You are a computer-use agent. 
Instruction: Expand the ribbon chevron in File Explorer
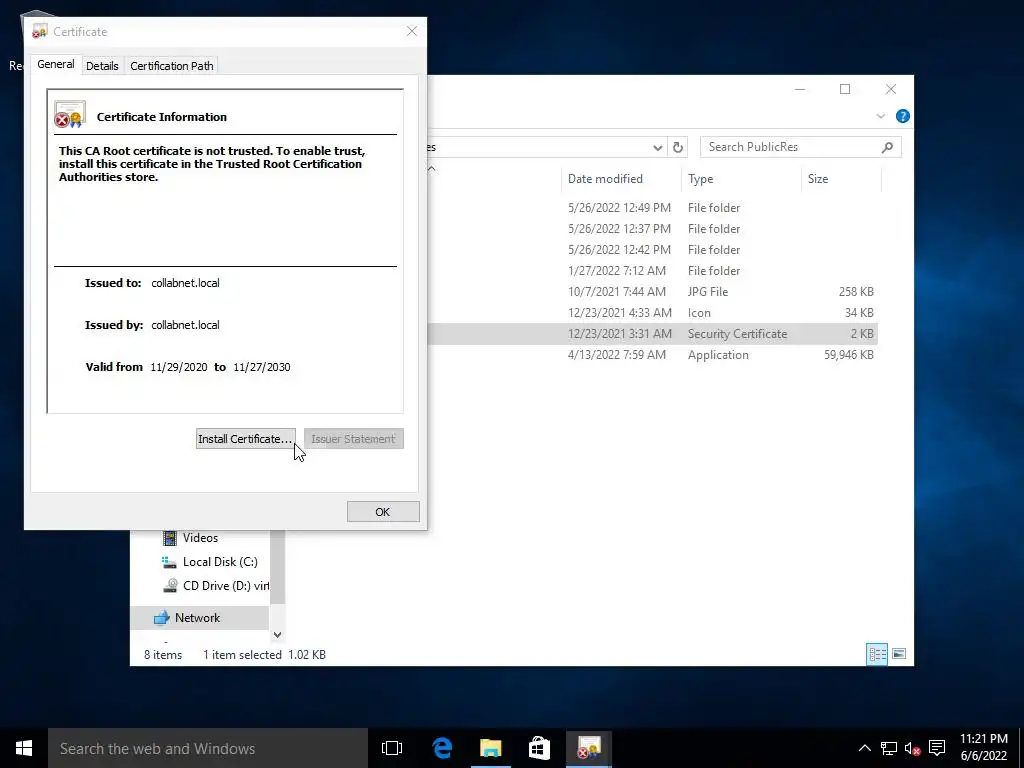tap(880, 116)
